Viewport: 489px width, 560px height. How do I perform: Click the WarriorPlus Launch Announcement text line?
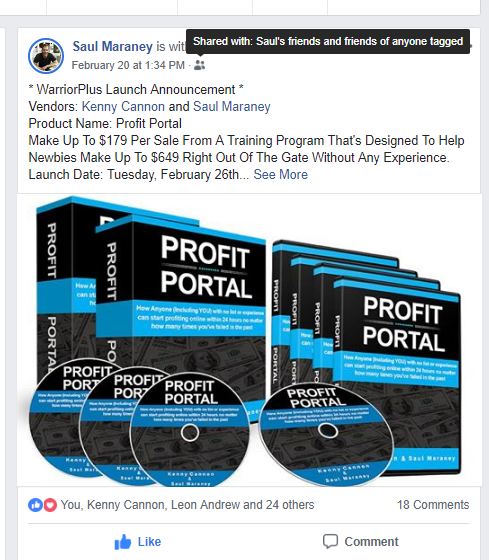(x=136, y=89)
